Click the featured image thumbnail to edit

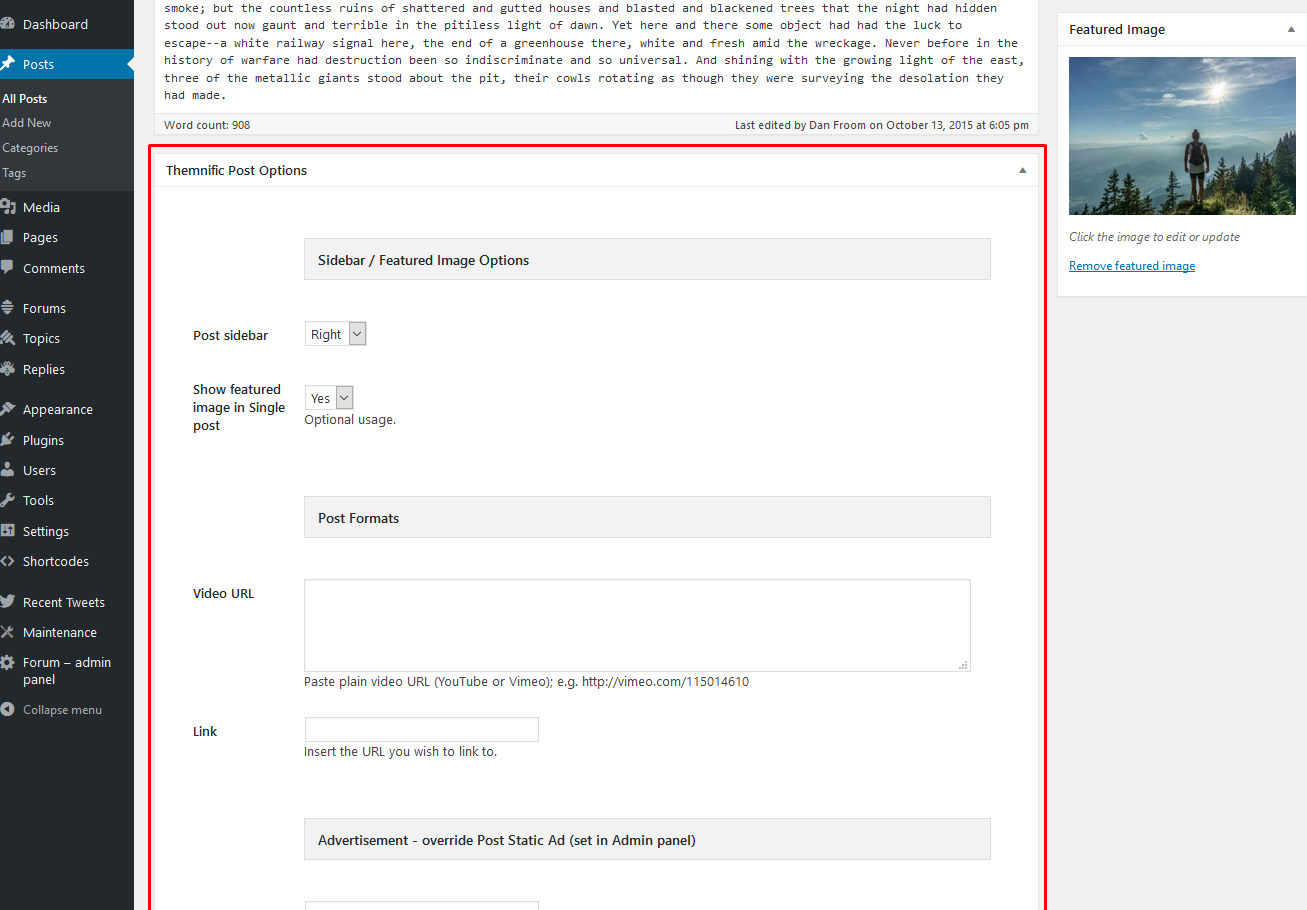tap(1180, 135)
